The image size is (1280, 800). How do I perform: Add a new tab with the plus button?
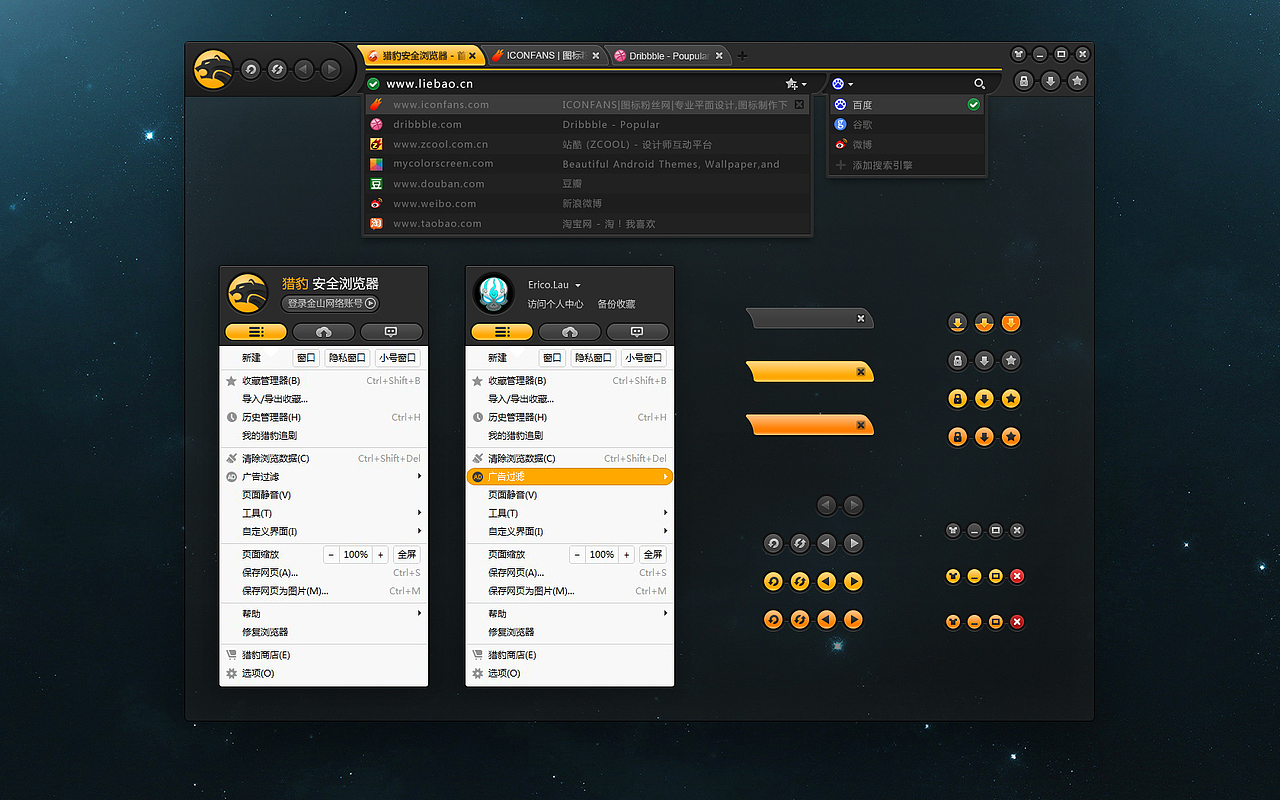click(x=742, y=56)
